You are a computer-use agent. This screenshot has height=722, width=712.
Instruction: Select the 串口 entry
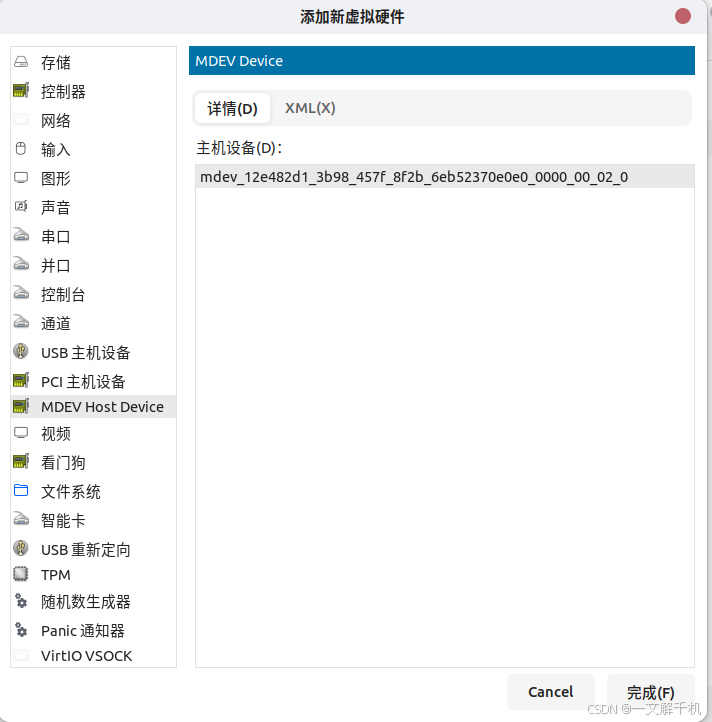pos(93,236)
